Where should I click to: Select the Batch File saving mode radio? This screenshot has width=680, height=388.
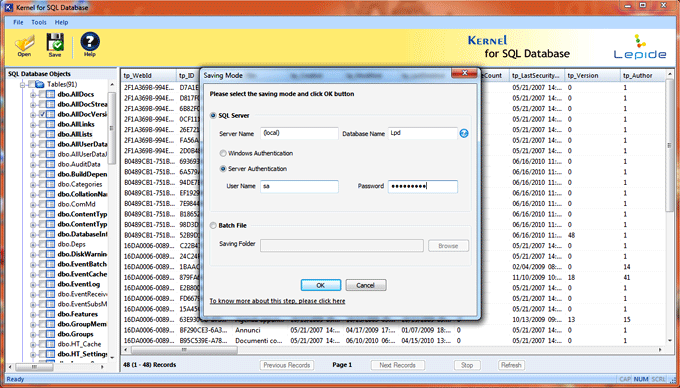pos(213,226)
